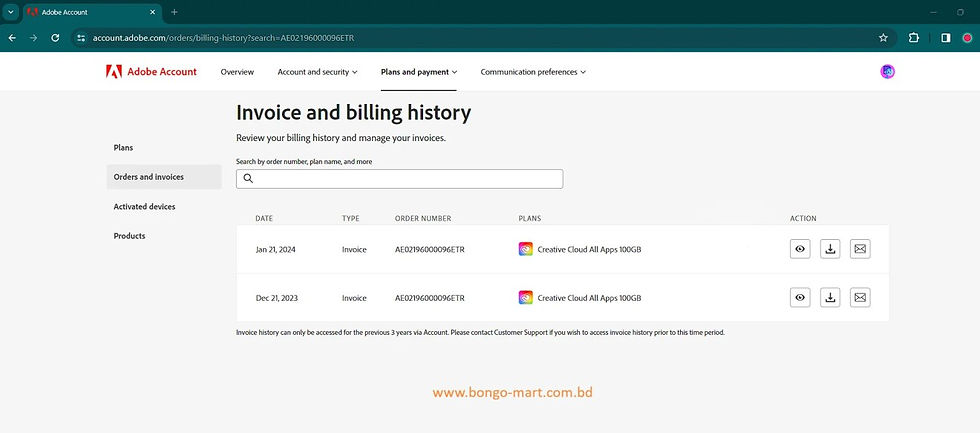The height and width of the screenshot is (433, 980).
Task: Click the DATE column header
Action: click(x=264, y=219)
